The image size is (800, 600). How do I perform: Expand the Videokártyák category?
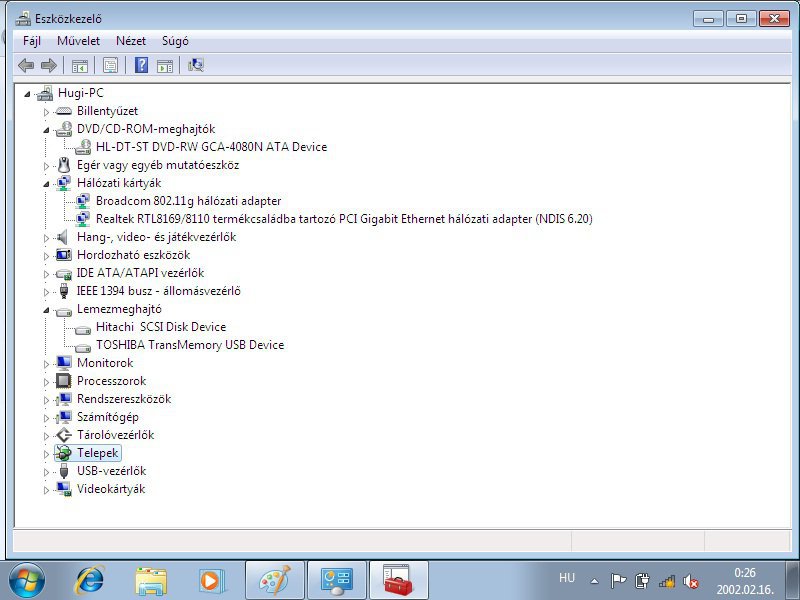(x=46, y=490)
